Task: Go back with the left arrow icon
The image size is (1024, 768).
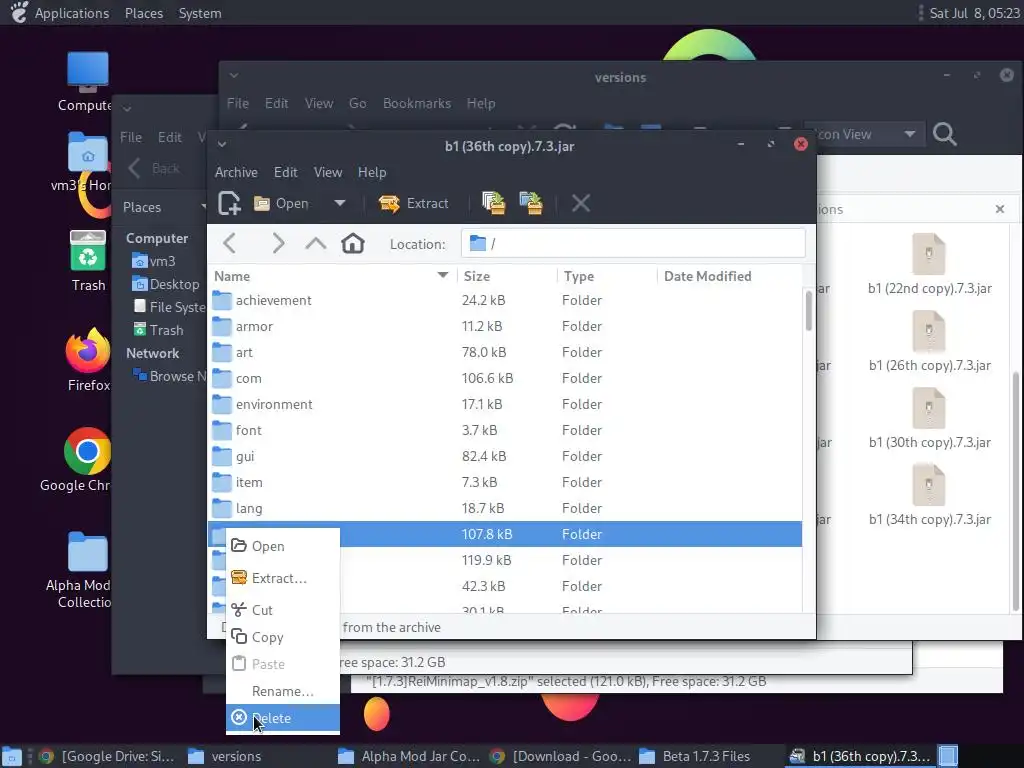Action: (229, 244)
